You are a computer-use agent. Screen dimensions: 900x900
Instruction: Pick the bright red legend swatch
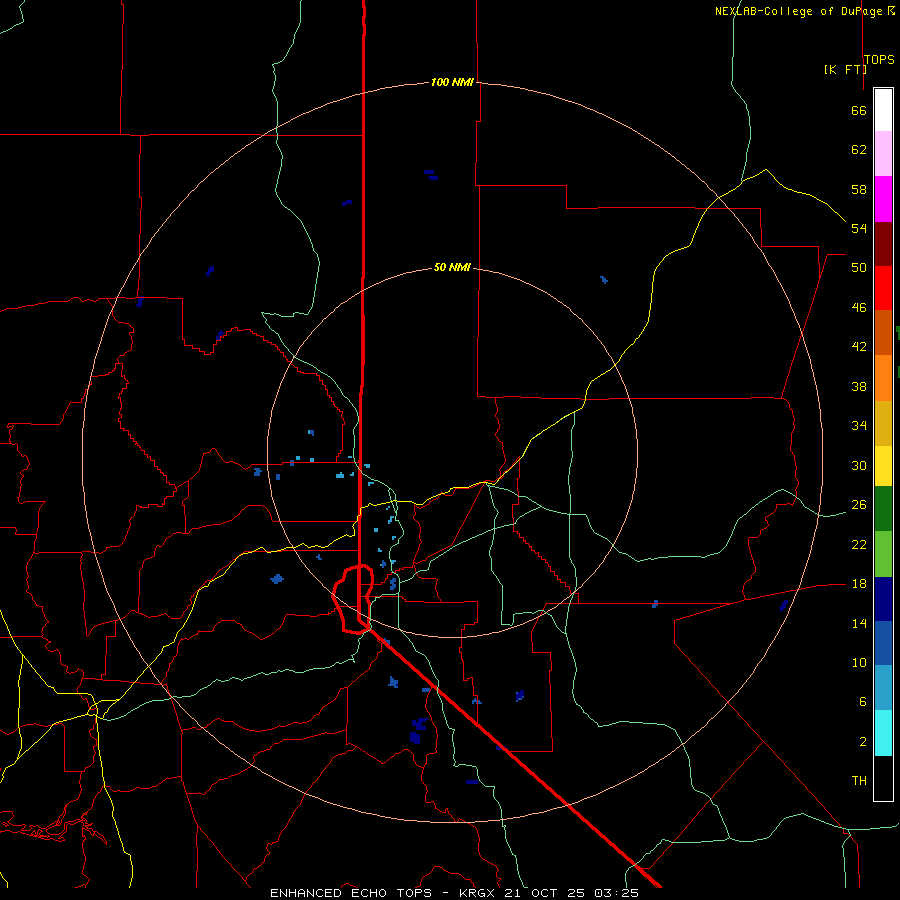[883, 288]
